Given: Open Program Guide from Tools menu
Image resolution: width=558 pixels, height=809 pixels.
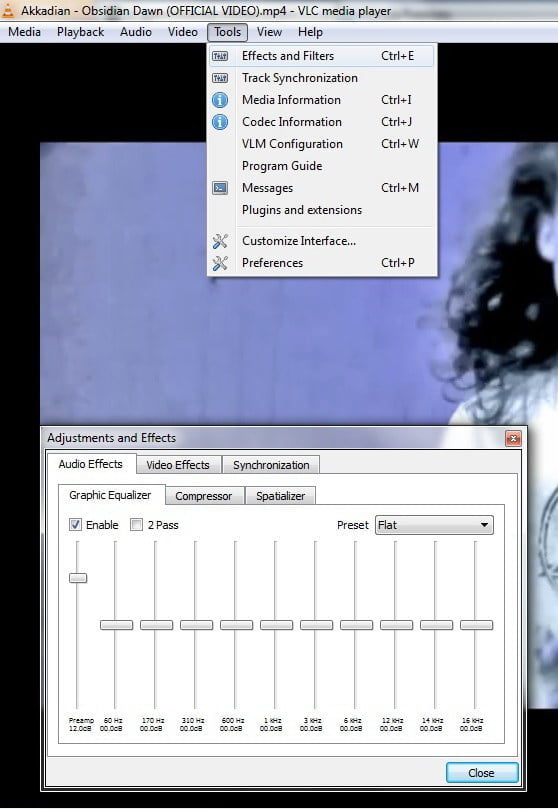Looking at the screenshot, I should tap(322, 166).
